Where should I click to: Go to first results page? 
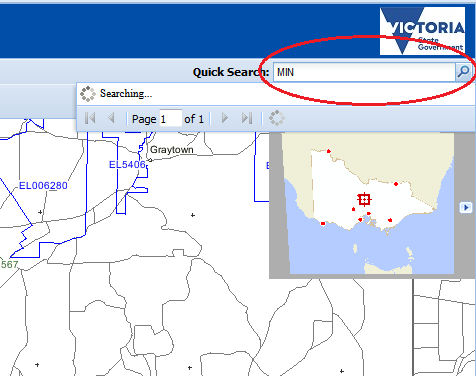(90, 118)
